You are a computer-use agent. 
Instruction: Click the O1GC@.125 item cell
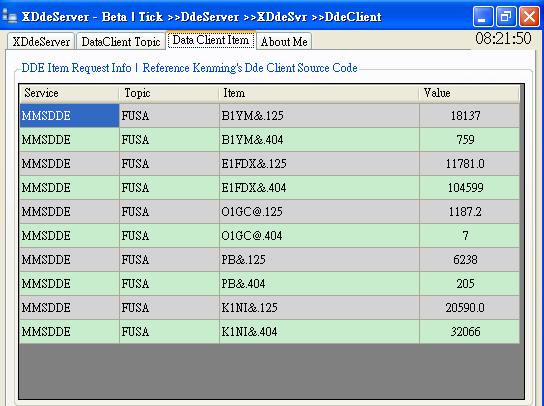pos(319,211)
